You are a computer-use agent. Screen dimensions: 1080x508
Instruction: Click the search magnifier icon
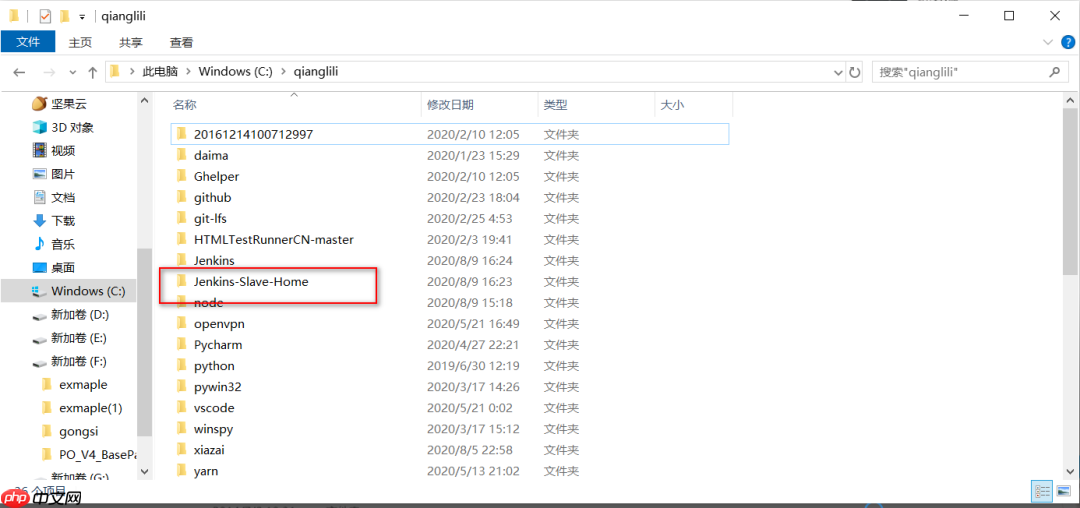[x=1054, y=72]
